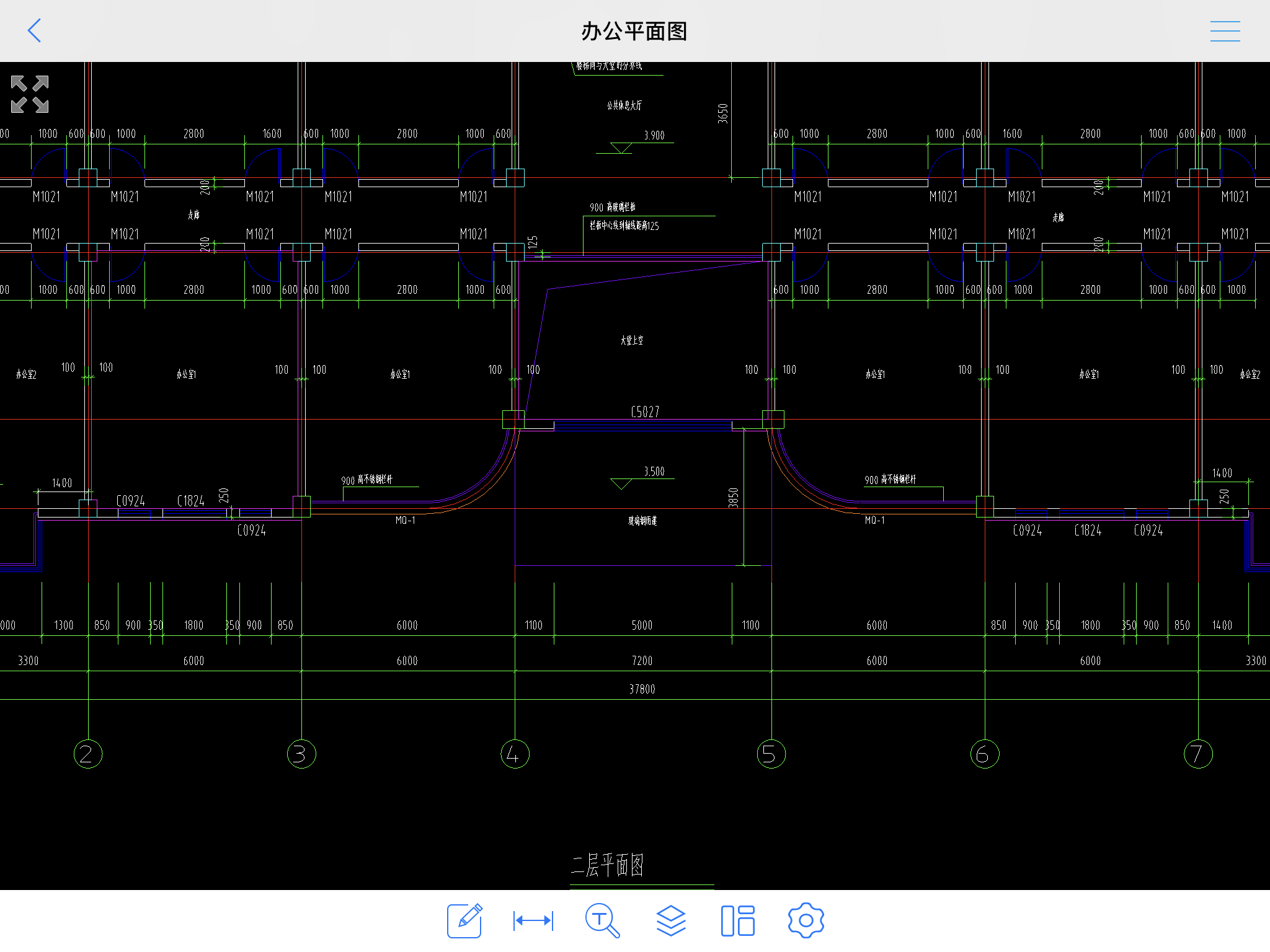This screenshot has height=952, width=1270.
Task: Open the text search tool
Action: pos(602,920)
